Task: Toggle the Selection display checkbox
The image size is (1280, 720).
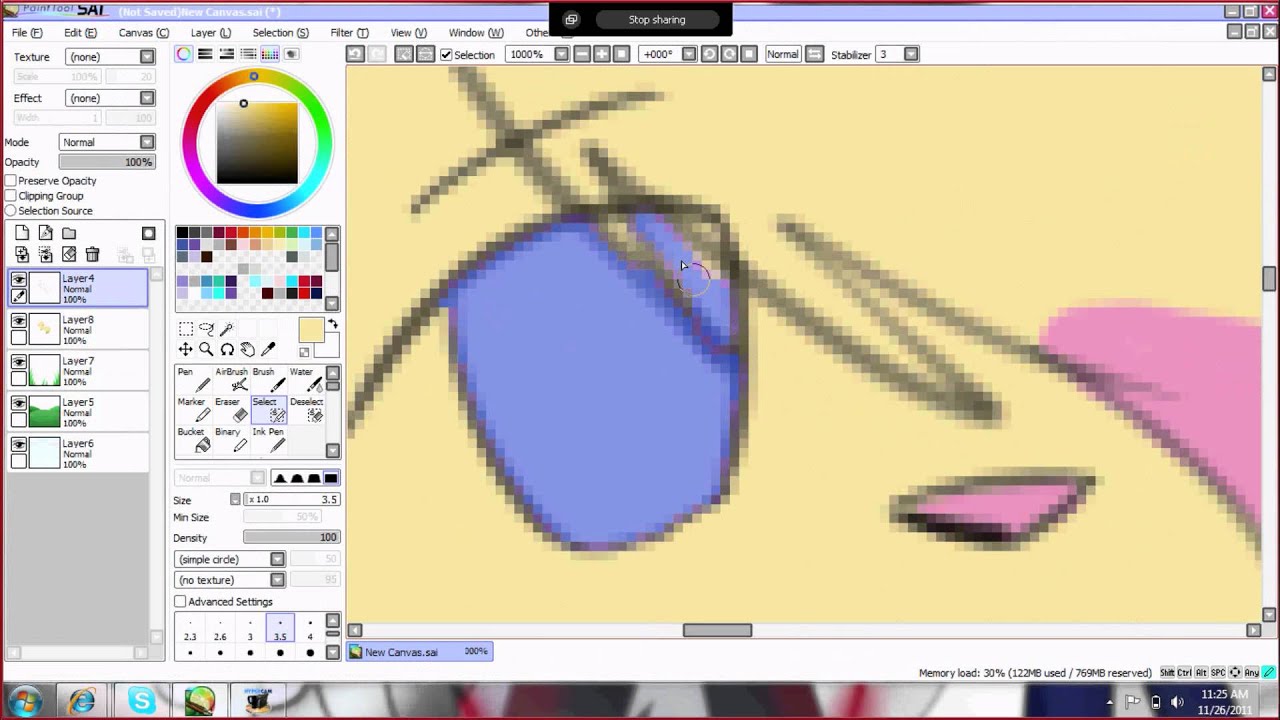Action: pyautogui.click(x=446, y=54)
